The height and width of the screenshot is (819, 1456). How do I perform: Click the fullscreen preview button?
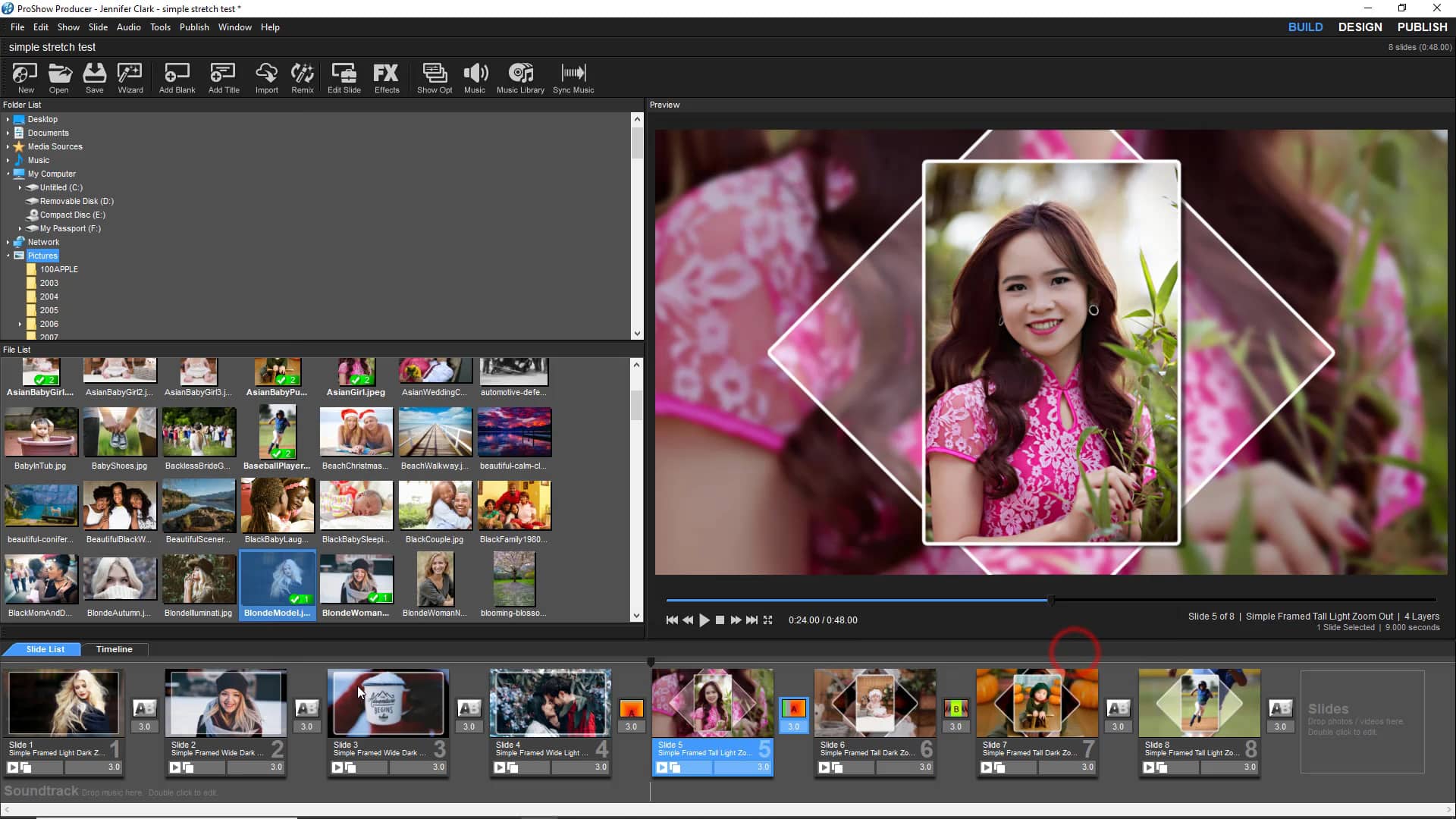pos(767,620)
